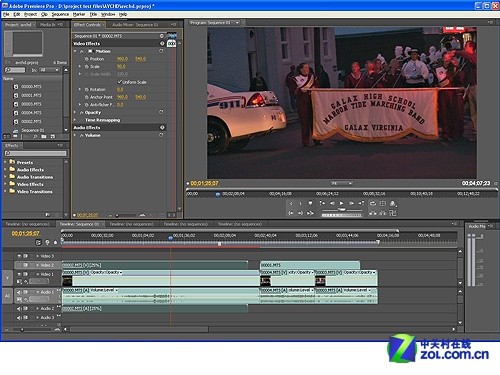This screenshot has width=500, height=375.
Task: Click the 00000.MTS clip in Project panel
Action: click(x=31, y=86)
